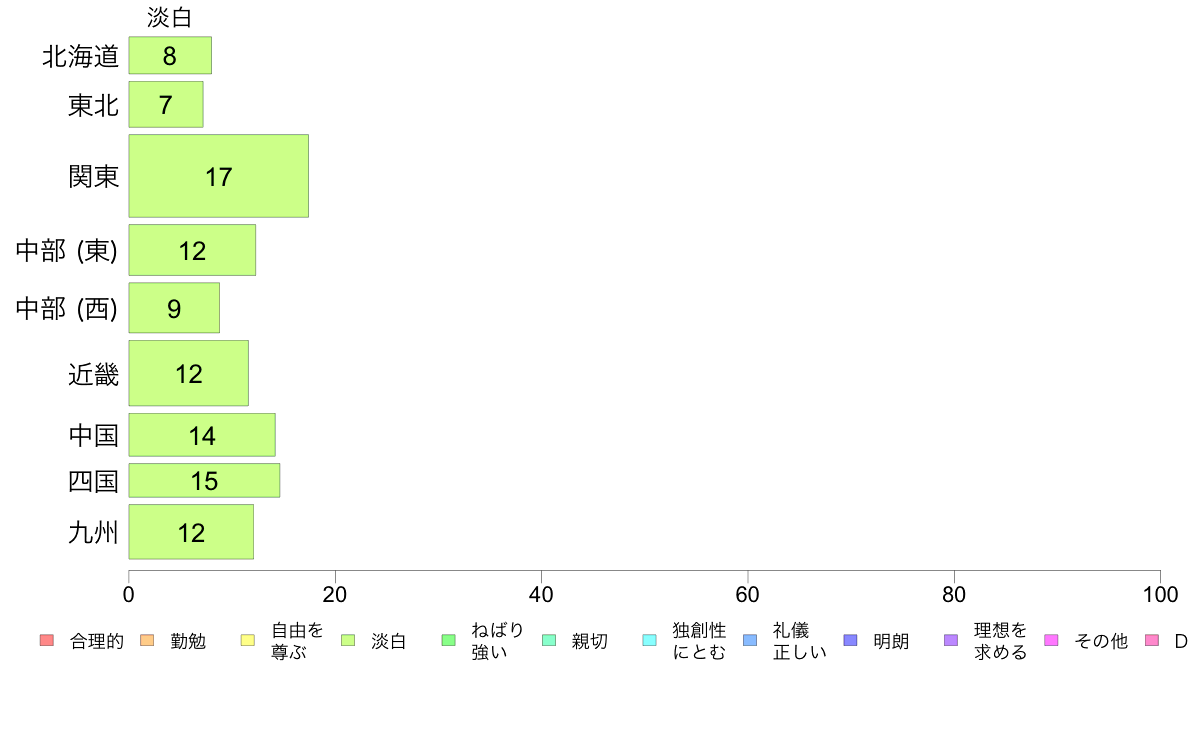
Task: Select the 中部 (西) bar showing 9
Action: 174,308
